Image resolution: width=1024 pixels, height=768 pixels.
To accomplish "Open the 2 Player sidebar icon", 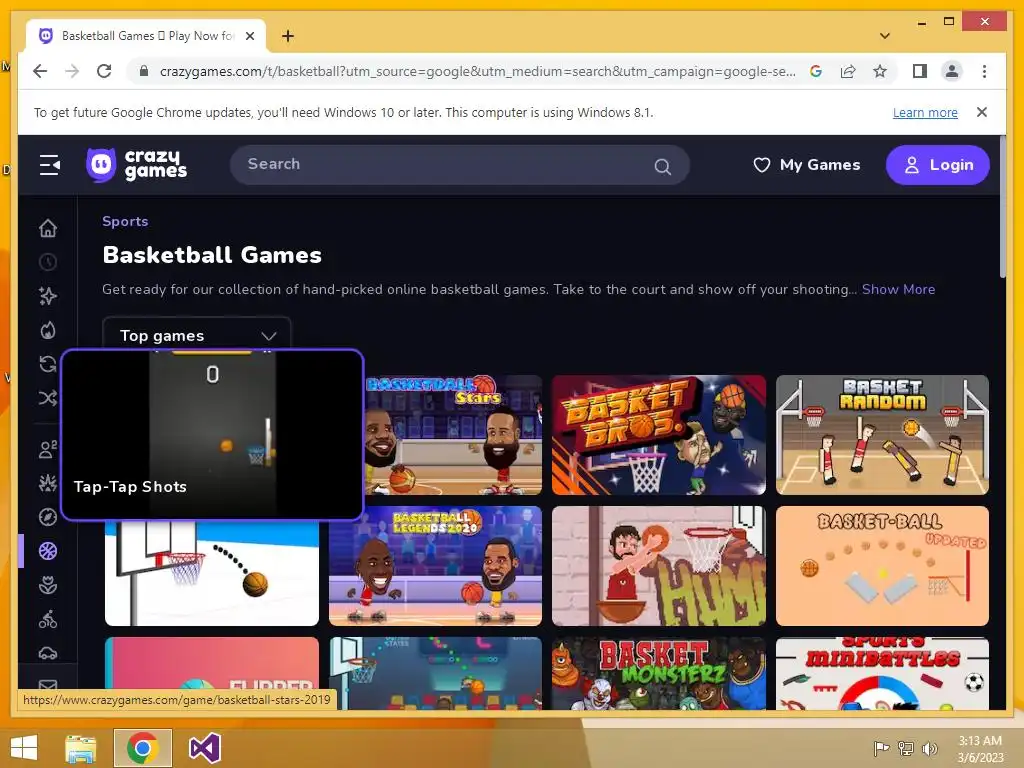I will (x=48, y=449).
